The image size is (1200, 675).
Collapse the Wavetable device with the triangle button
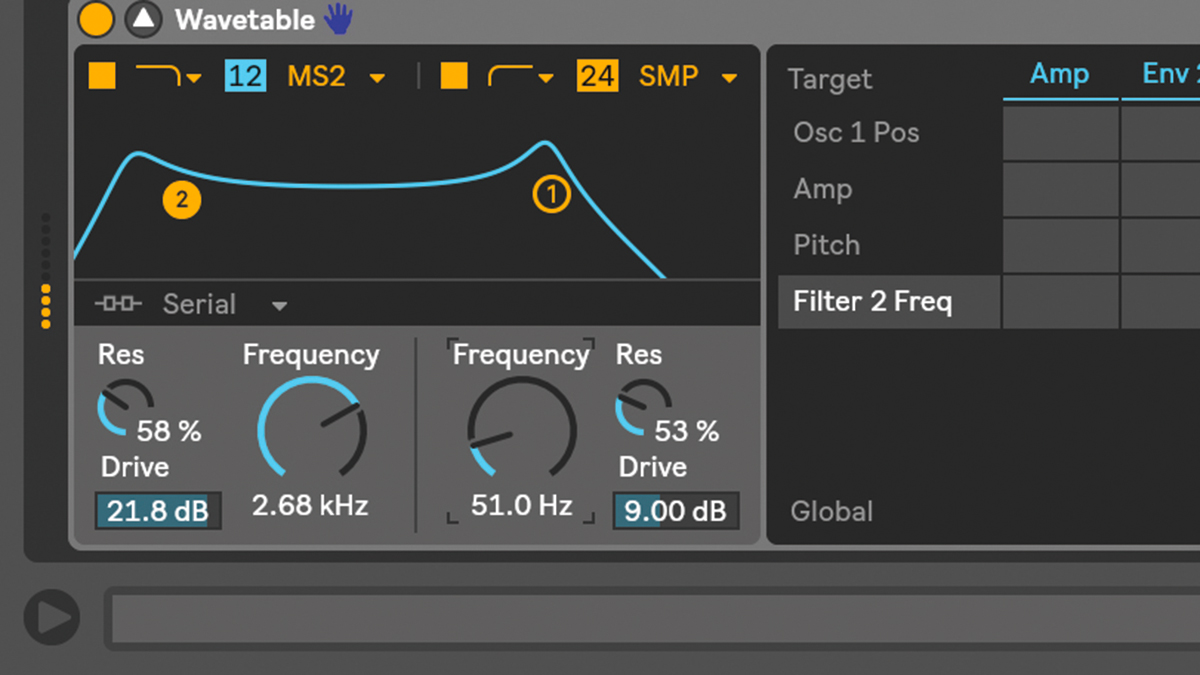click(145, 19)
